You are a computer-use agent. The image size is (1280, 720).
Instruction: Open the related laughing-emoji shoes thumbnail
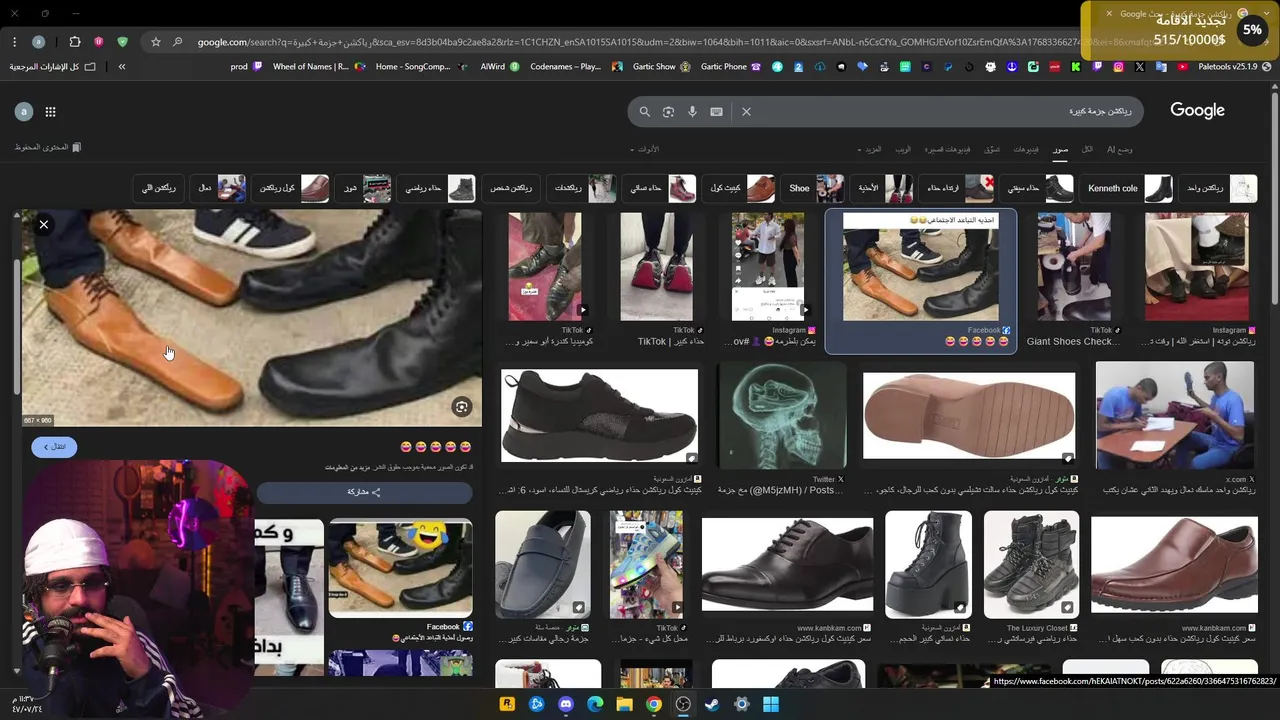(x=400, y=569)
